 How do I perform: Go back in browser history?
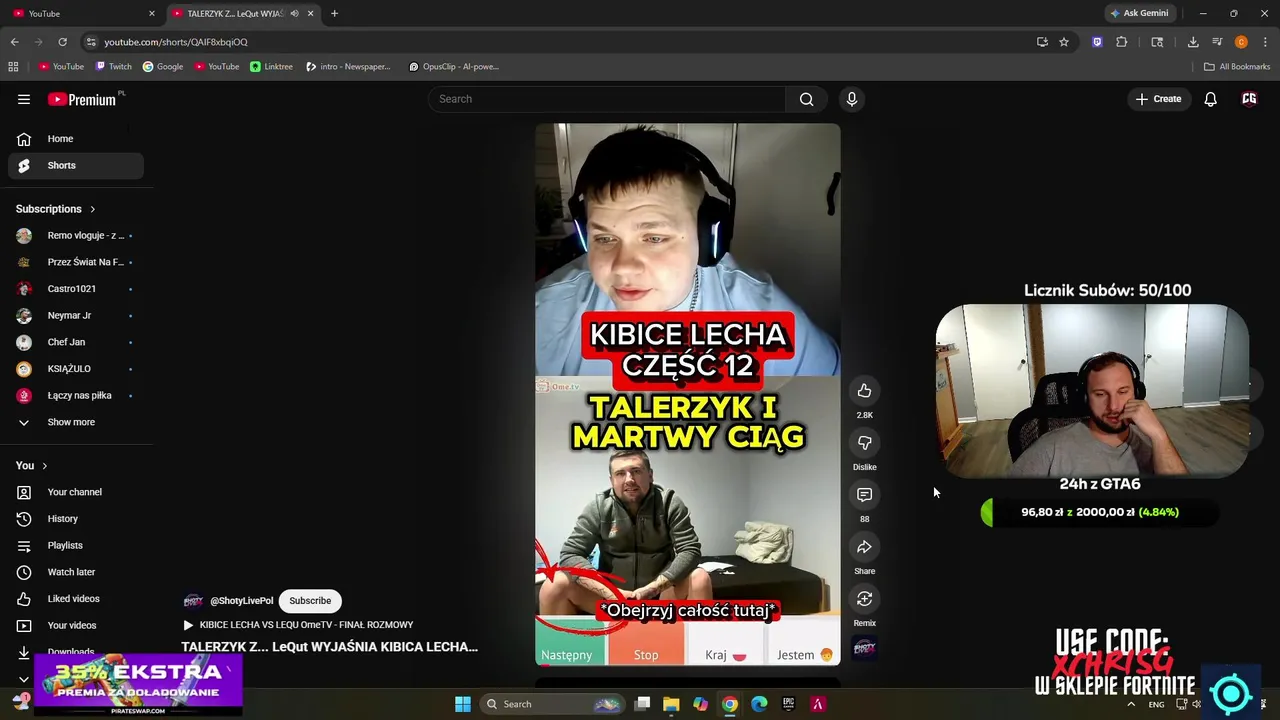coord(14,42)
